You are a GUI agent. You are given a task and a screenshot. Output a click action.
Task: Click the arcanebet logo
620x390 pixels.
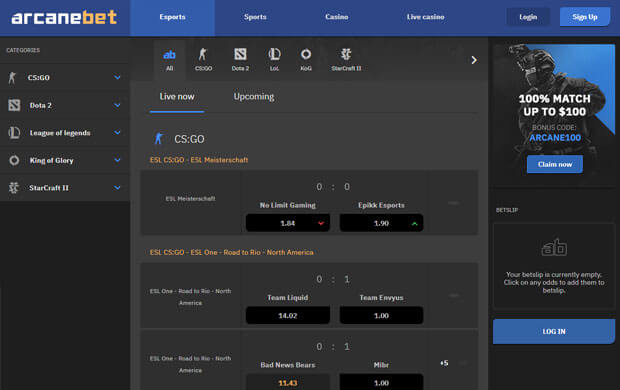point(64,18)
